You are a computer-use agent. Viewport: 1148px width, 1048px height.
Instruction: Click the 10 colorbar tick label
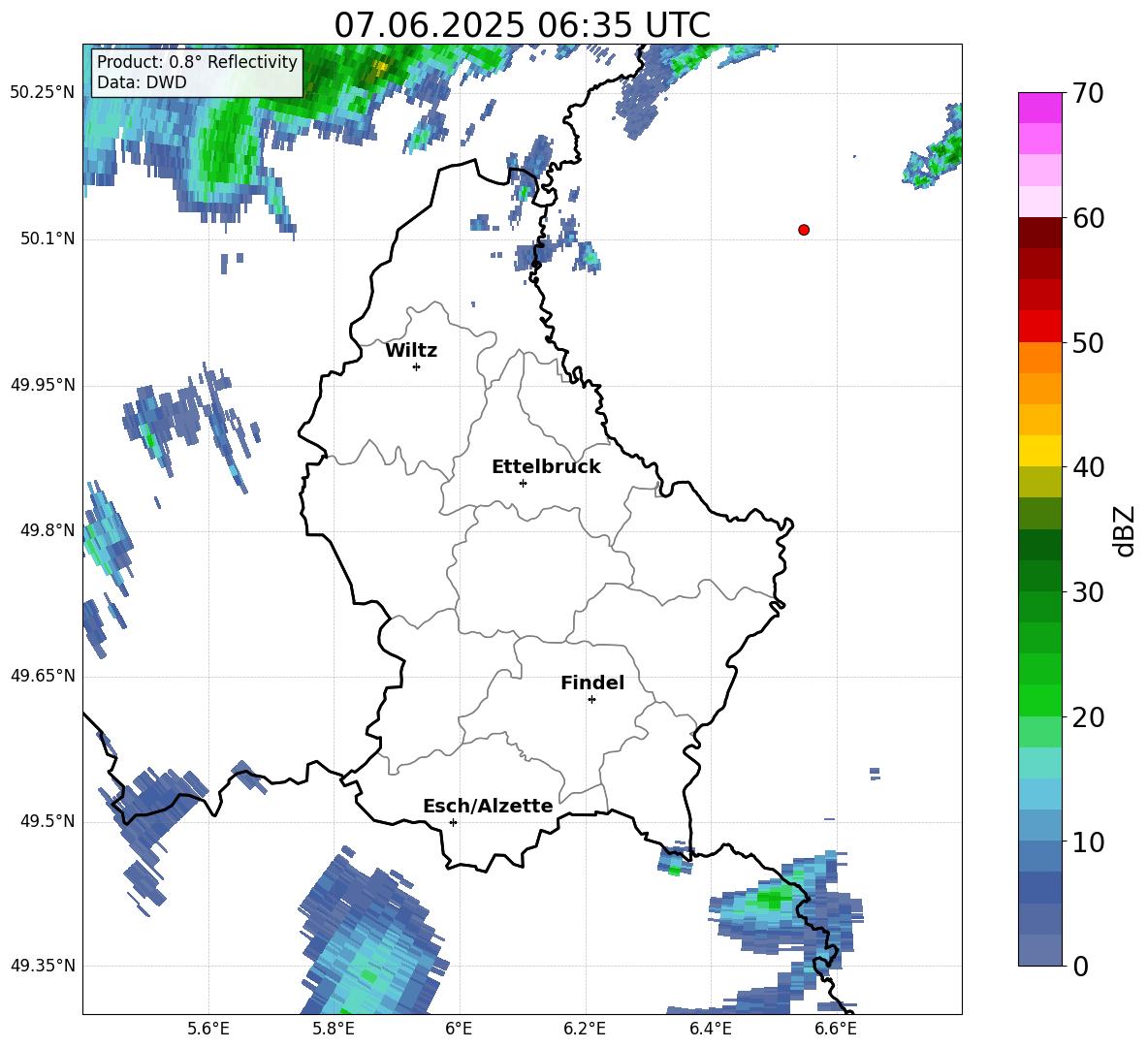pos(1088,842)
